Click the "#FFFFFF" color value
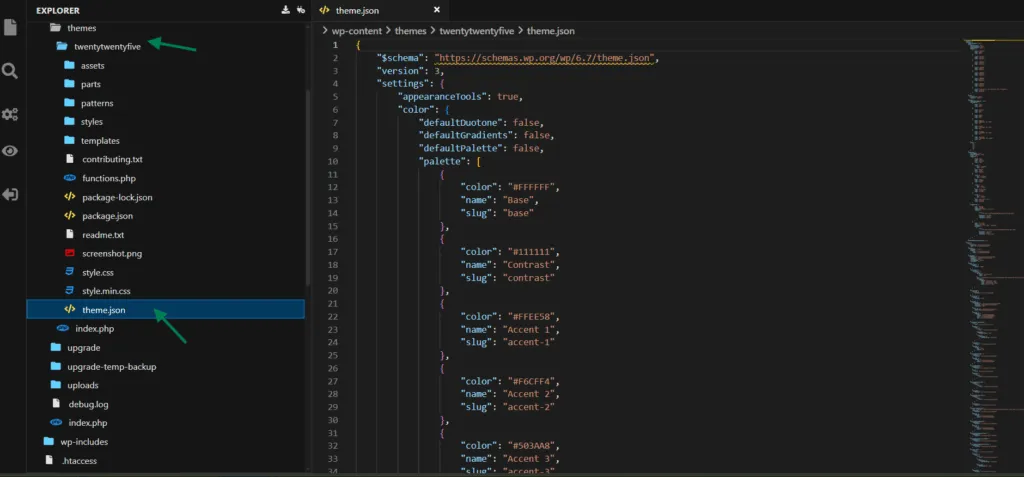1024x477 pixels. click(532, 187)
